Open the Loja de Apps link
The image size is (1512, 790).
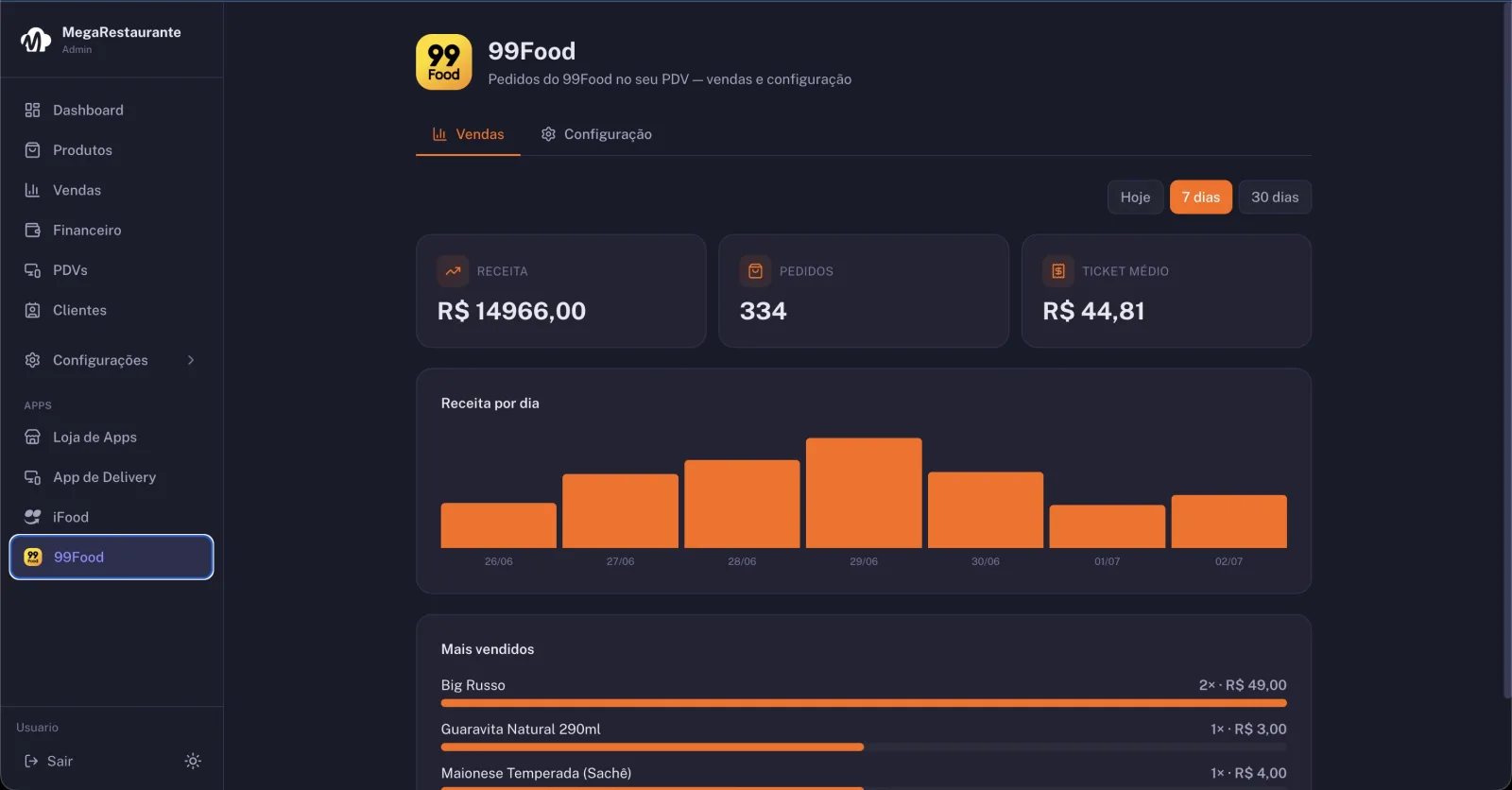(112, 438)
